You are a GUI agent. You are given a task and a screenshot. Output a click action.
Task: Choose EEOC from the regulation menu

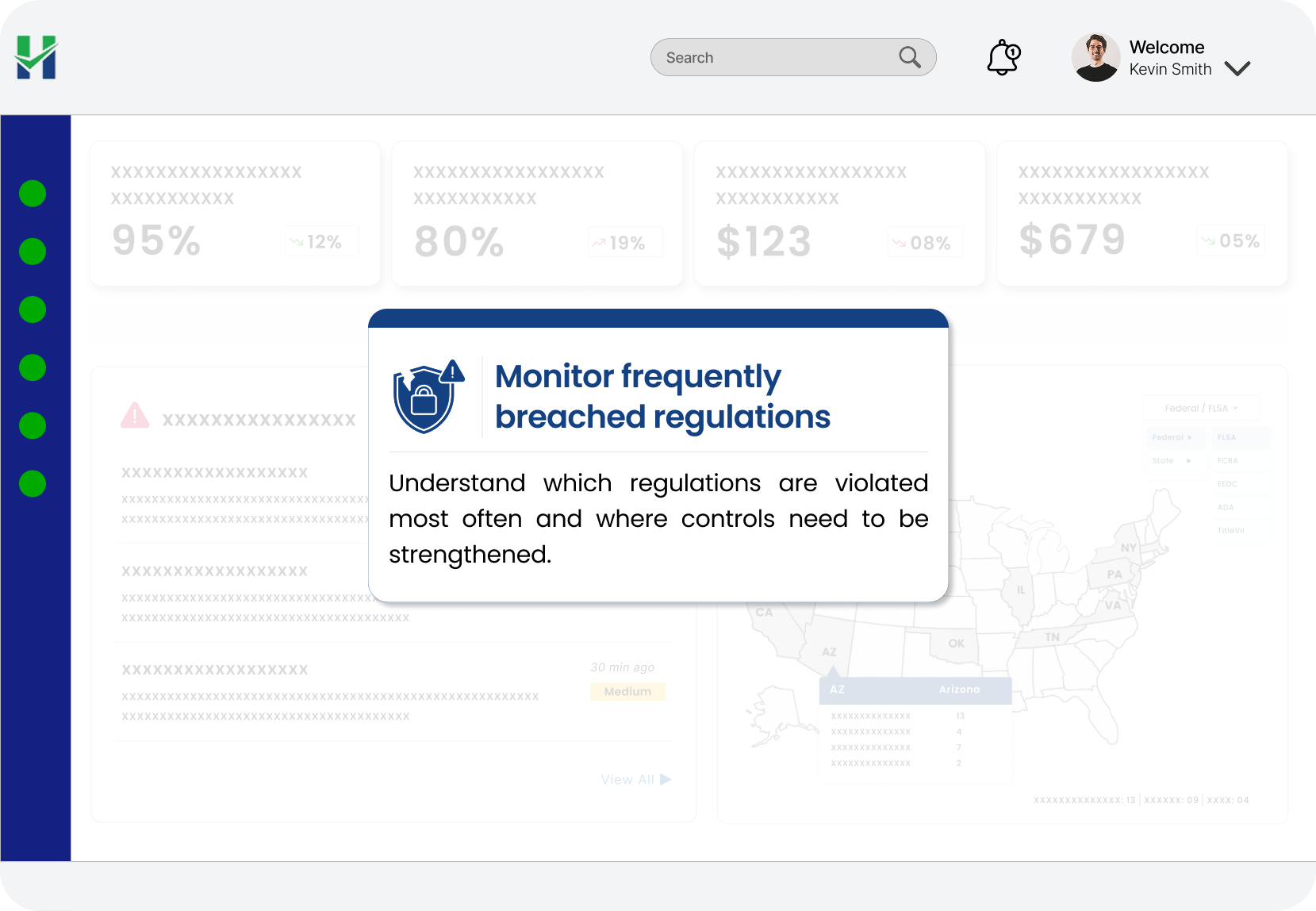pyautogui.click(x=1227, y=484)
